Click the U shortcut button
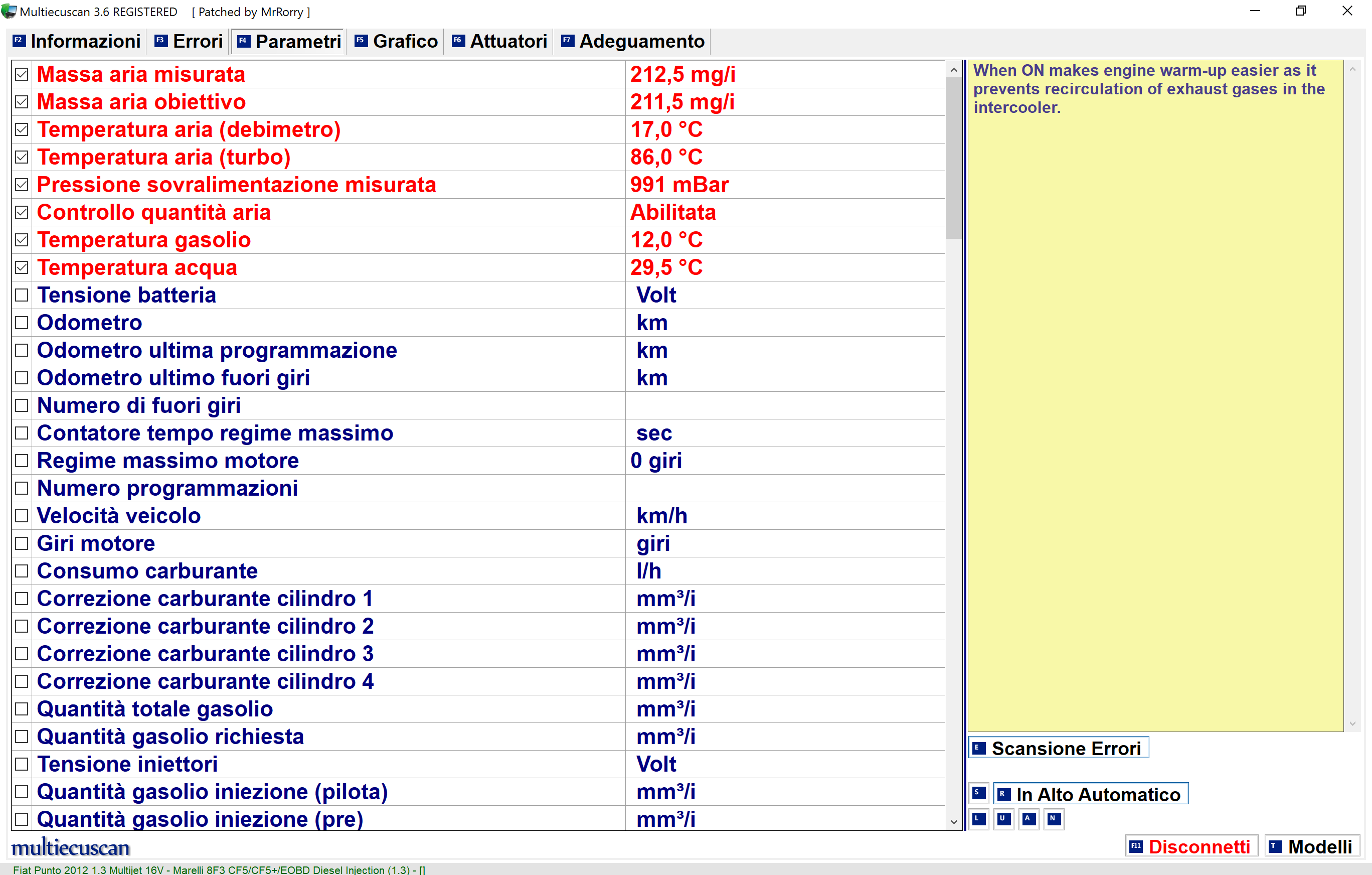 coord(1003,819)
